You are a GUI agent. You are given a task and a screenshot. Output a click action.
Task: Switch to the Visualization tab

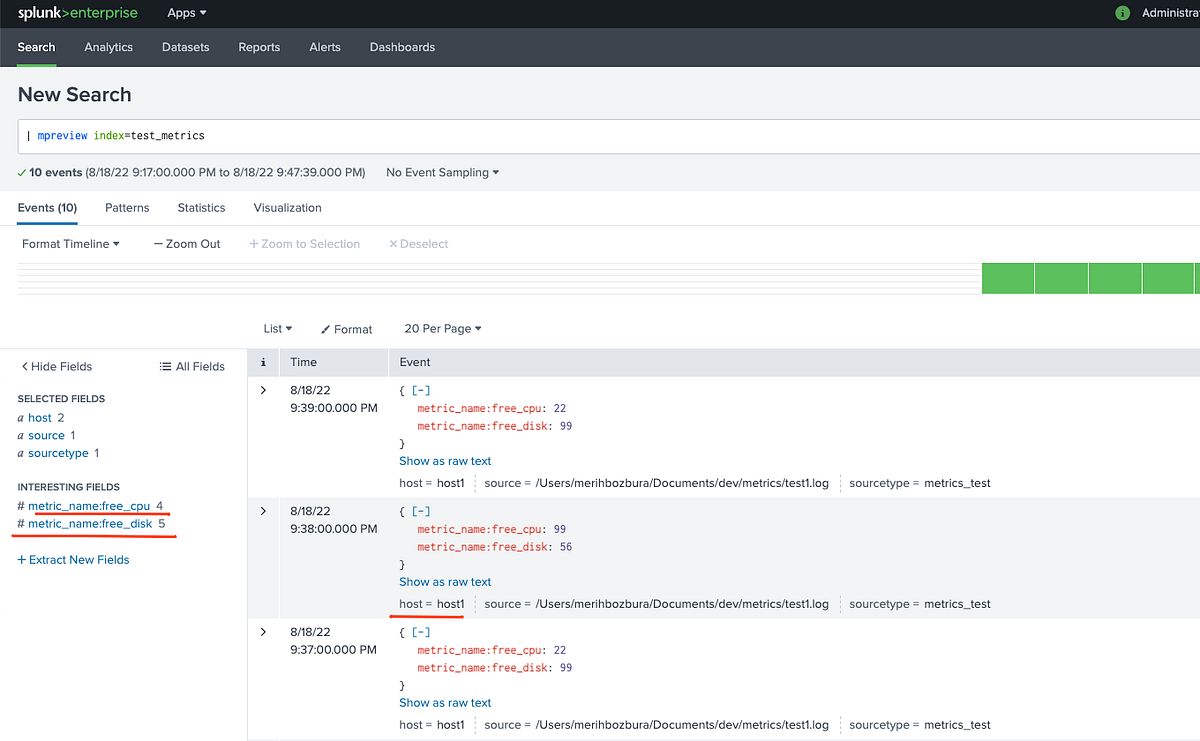point(286,208)
